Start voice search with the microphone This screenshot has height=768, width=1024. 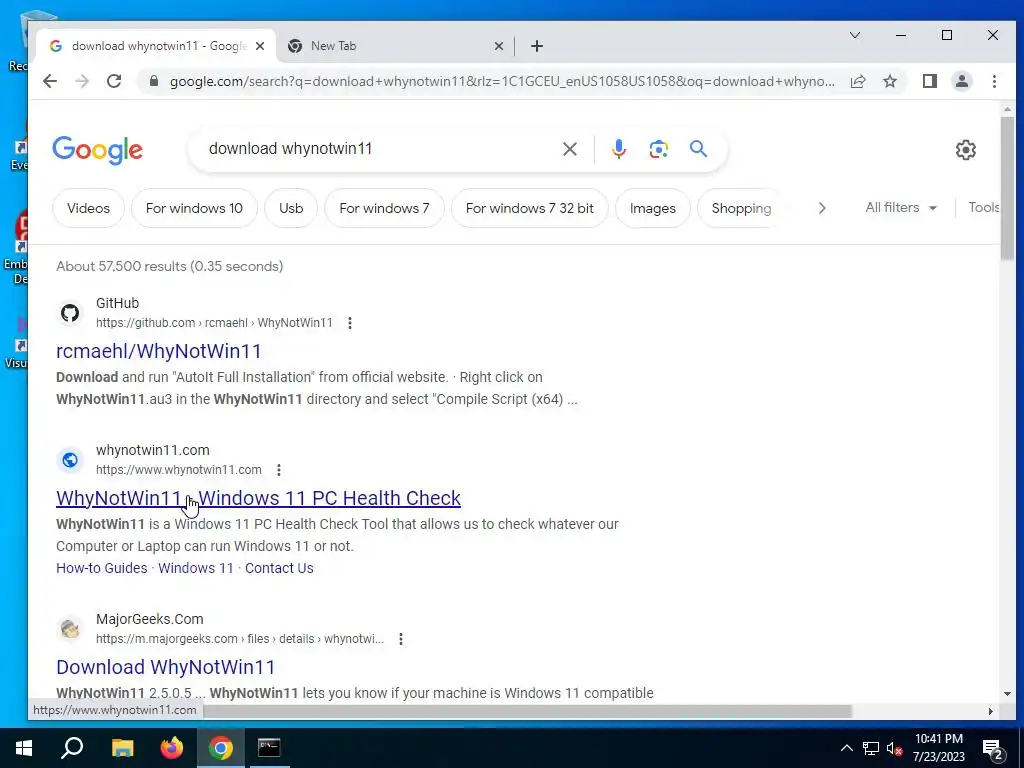[x=618, y=149]
